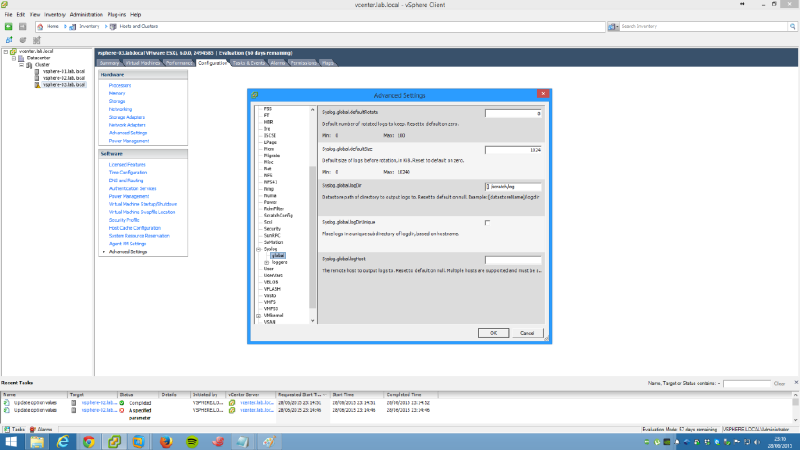Viewport: 800px width, 450px height.
Task: Expand the loggers node under Syslog
Action: [x=264, y=262]
